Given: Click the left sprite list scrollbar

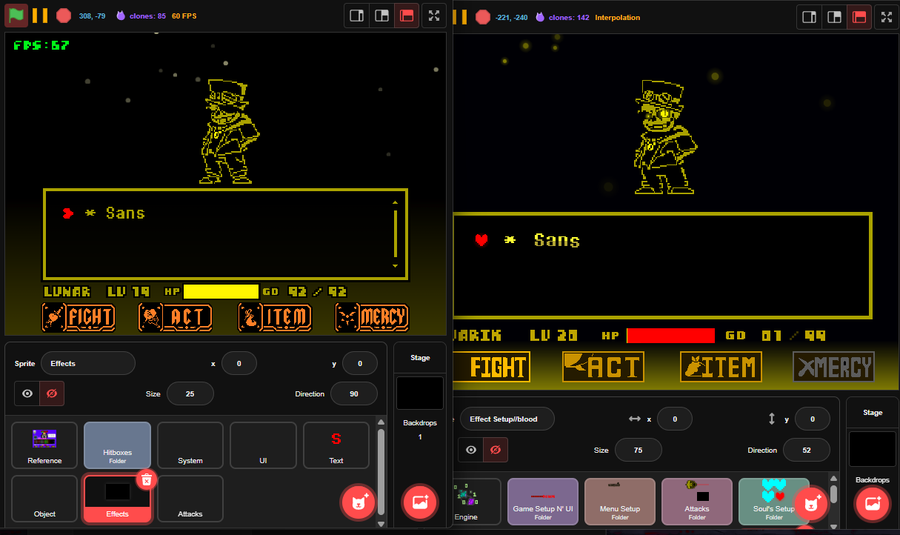Looking at the screenshot, I should pos(381,472).
